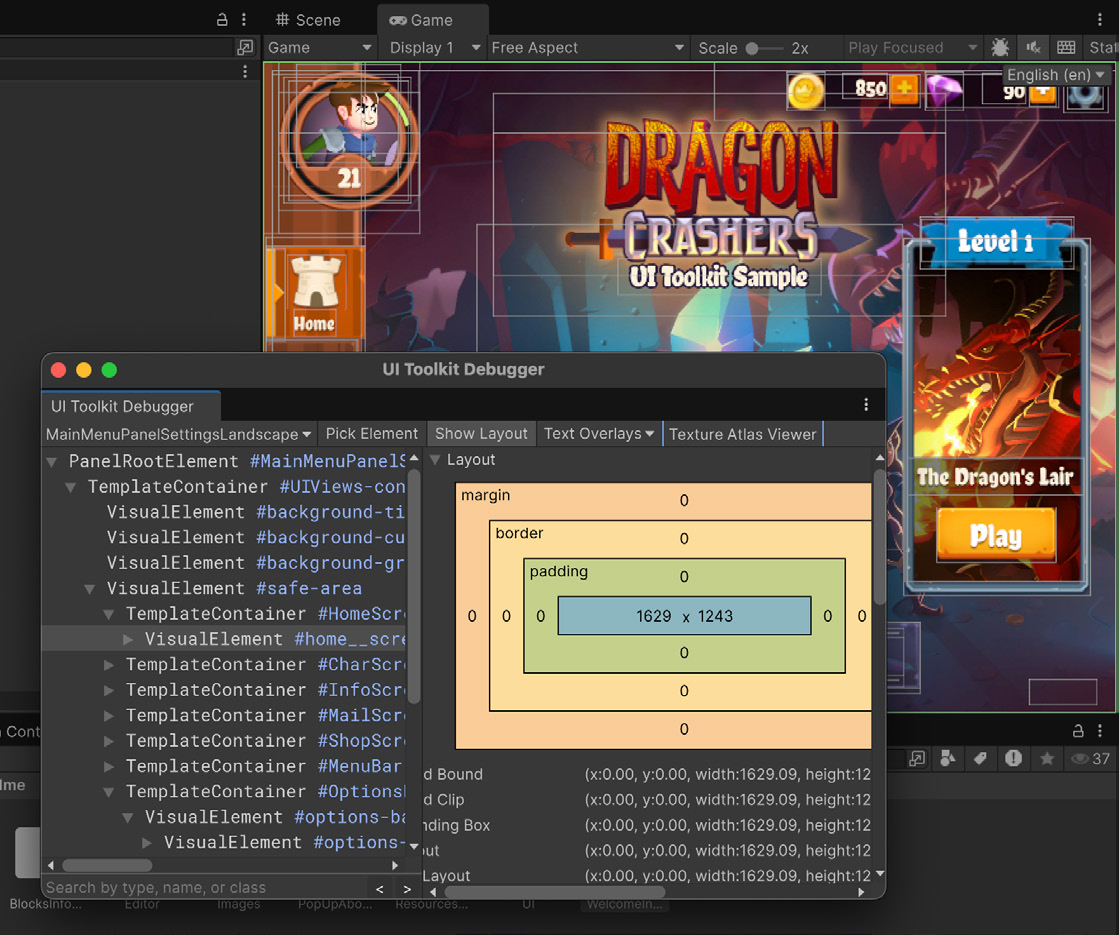Click the settings gear icon in the game view
The width and height of the screenshot is (1119, 935).
[x=1085, y=96]
